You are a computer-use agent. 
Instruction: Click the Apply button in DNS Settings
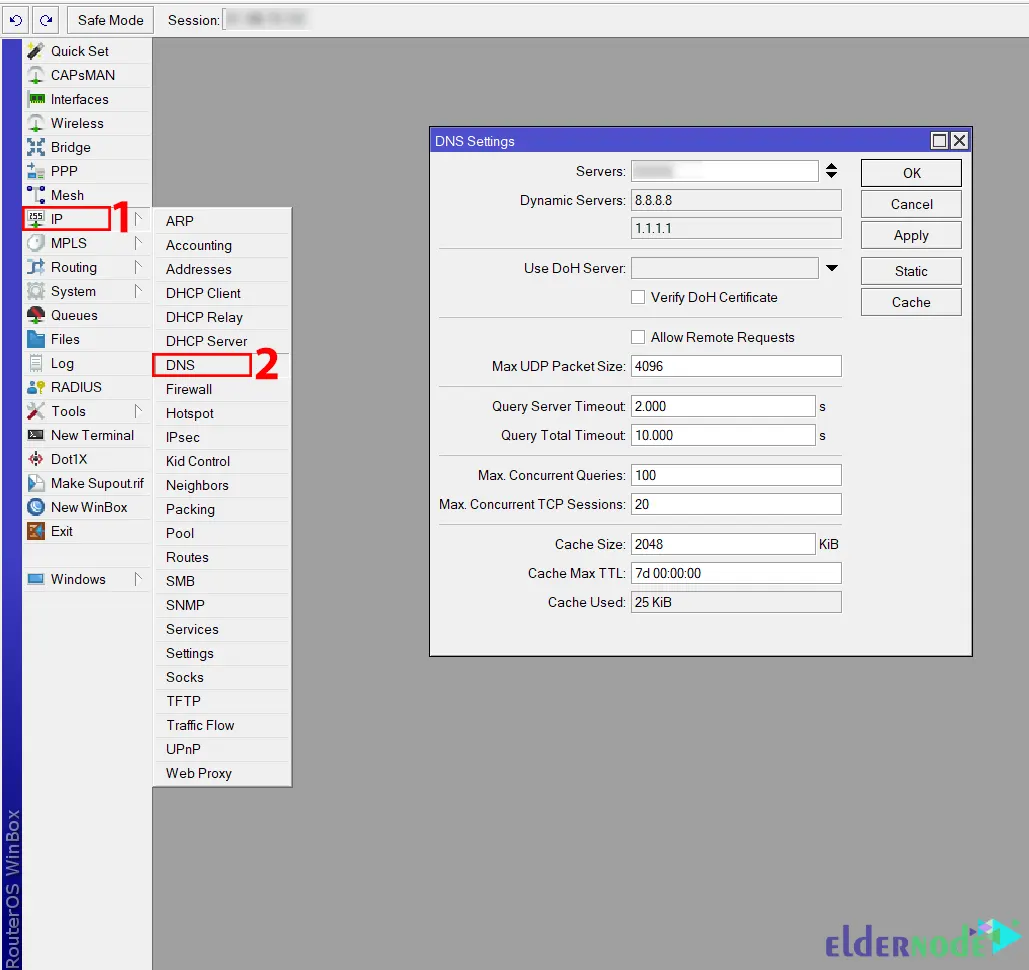click(911, 235)
